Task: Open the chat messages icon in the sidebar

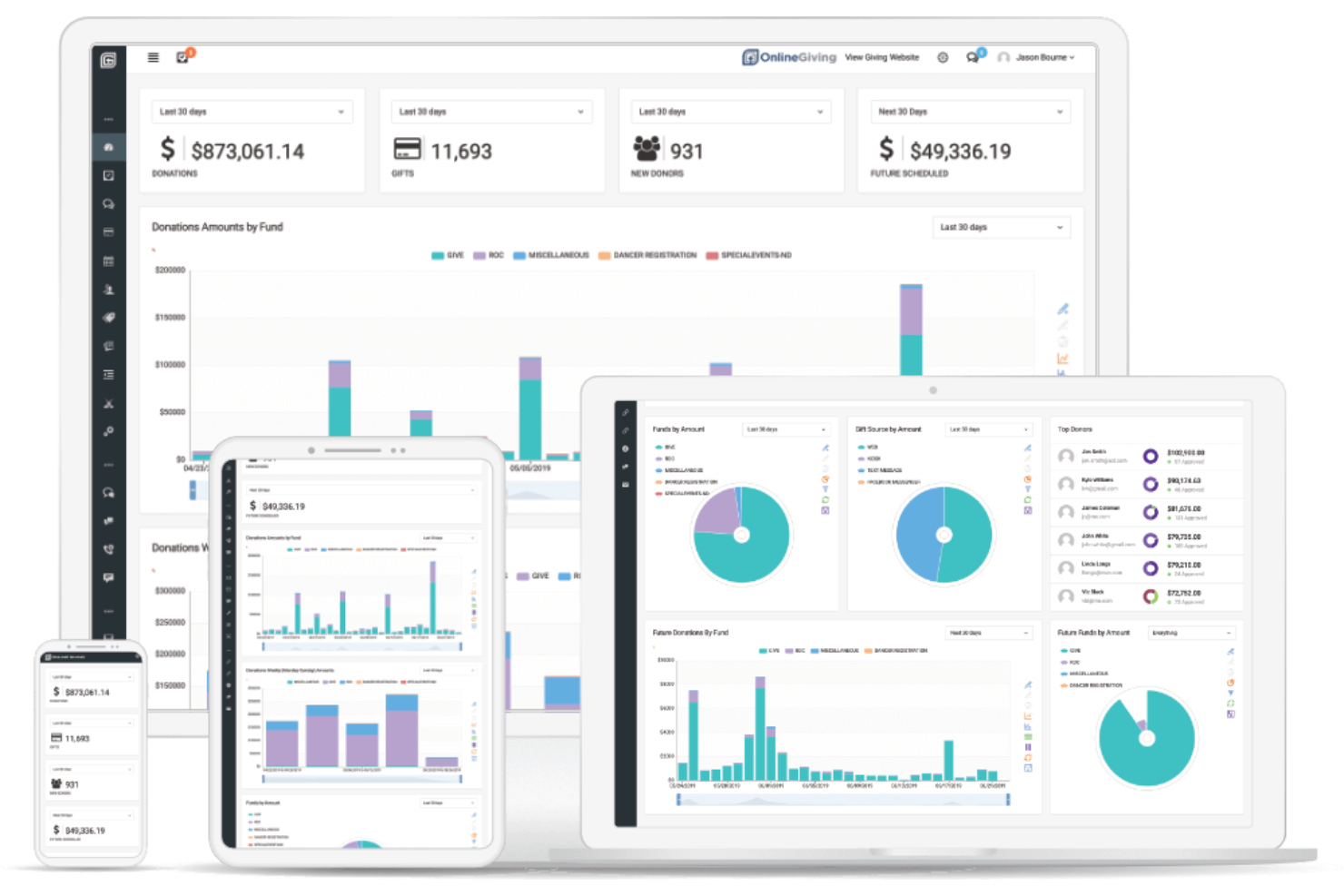Action: point(109,204)
